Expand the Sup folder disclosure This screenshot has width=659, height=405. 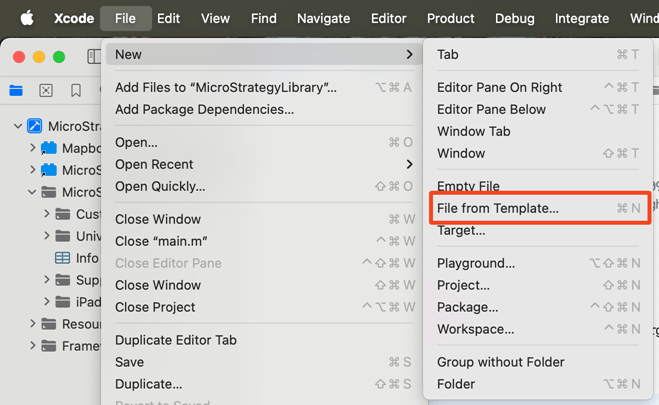(47, 280)
